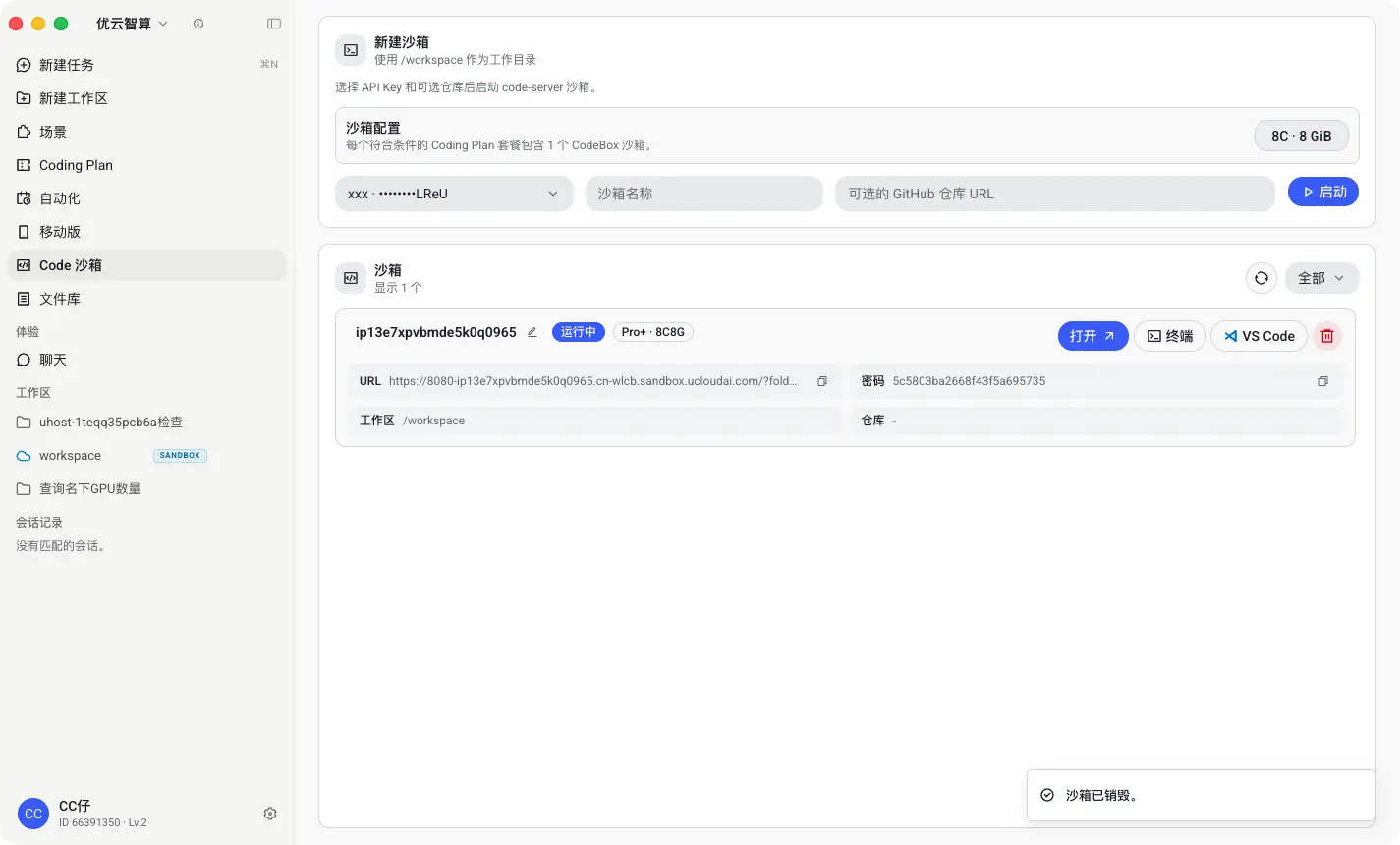Go to 场景 in the sidebar

[147, 132]
